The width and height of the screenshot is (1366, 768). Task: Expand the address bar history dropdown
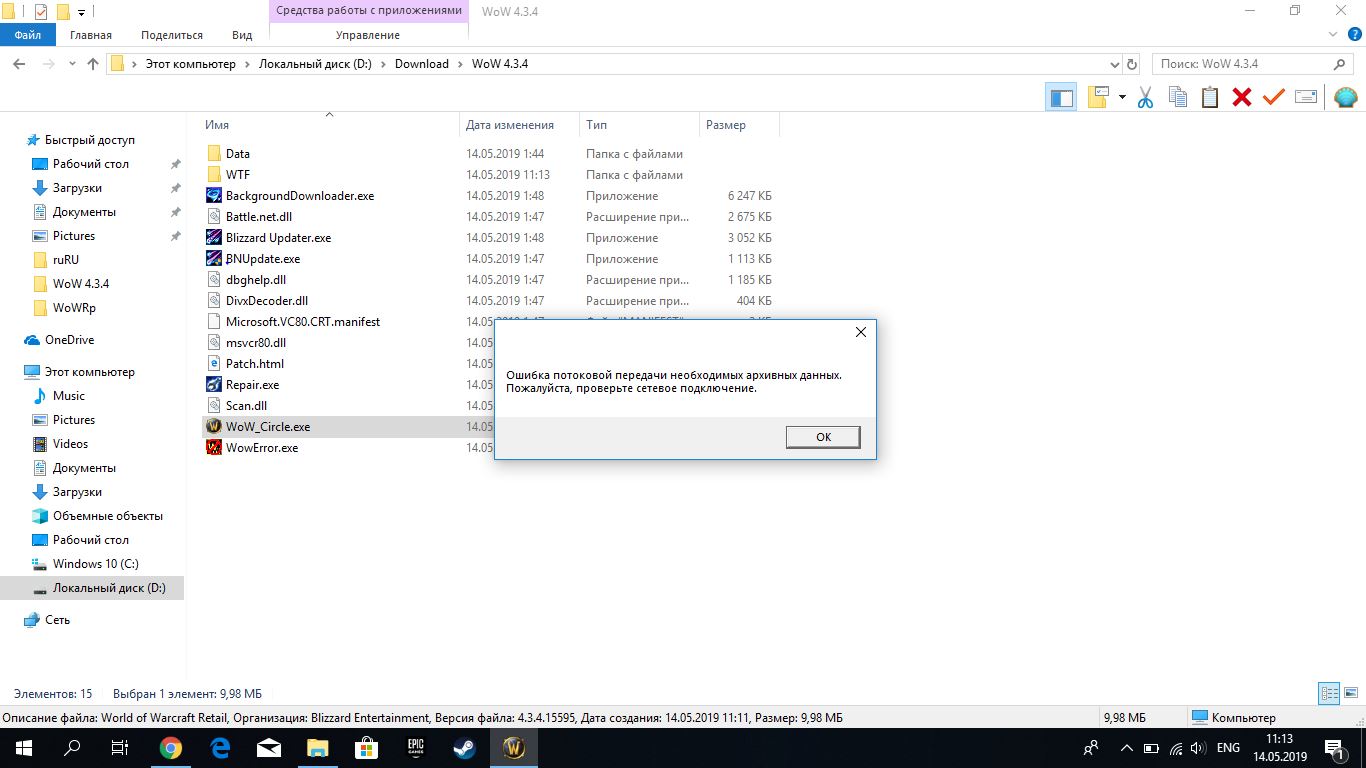[1117, 64]
